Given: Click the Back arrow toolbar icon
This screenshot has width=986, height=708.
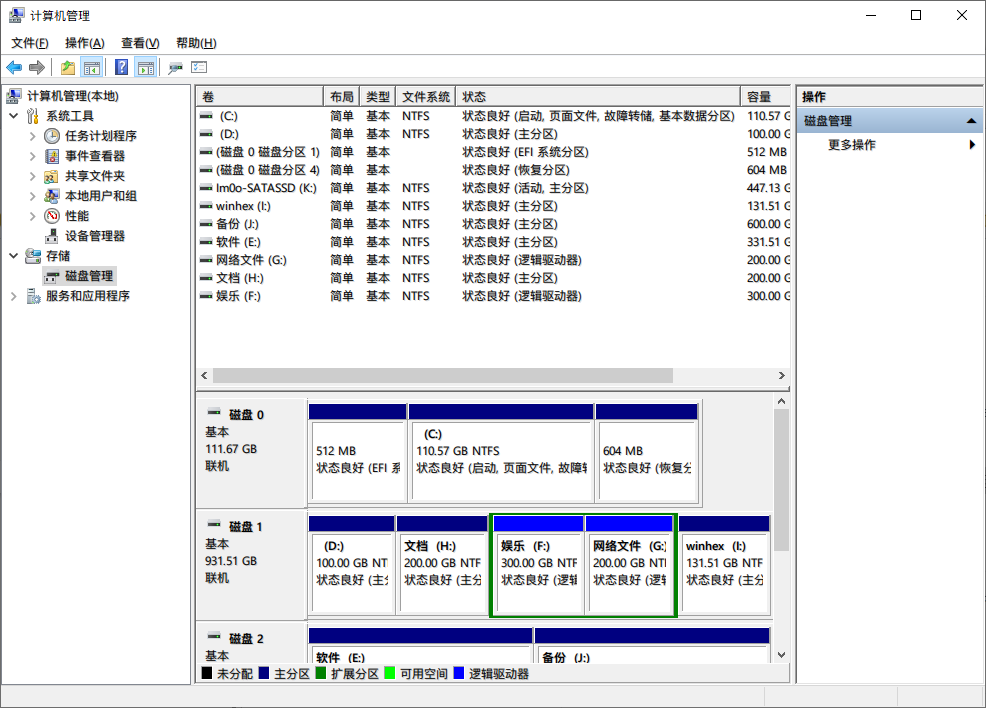Looking at the screenshot, I should point(14,67).
